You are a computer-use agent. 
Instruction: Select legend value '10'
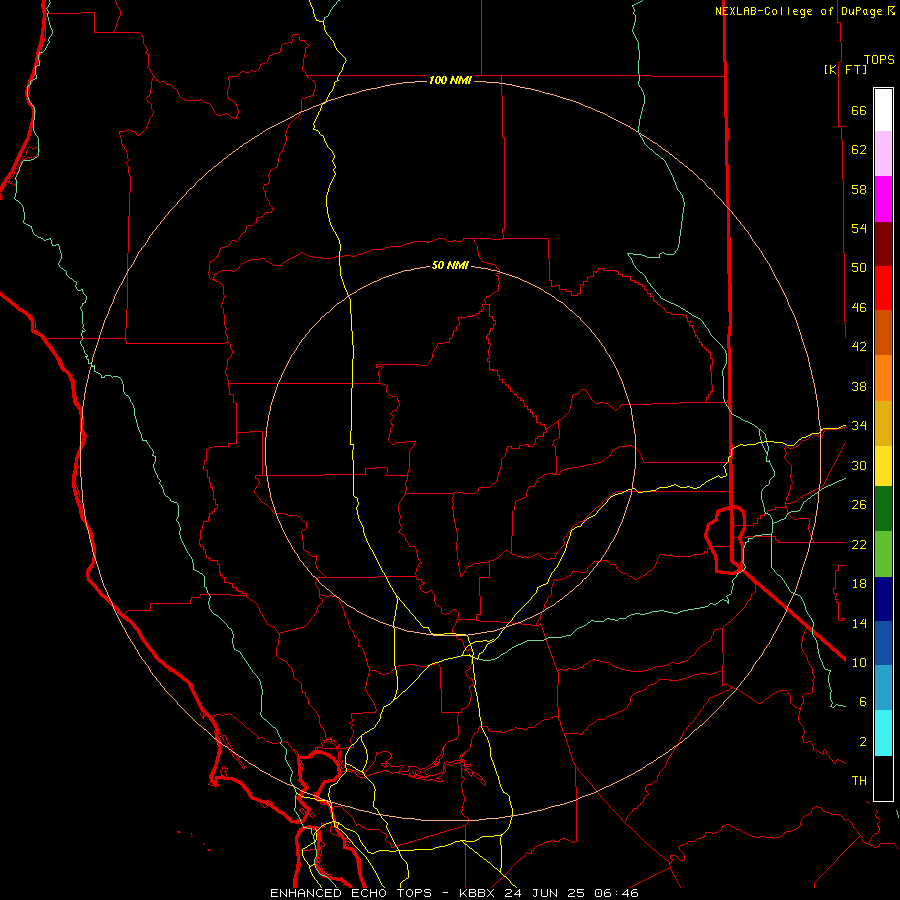click(859, 662)
